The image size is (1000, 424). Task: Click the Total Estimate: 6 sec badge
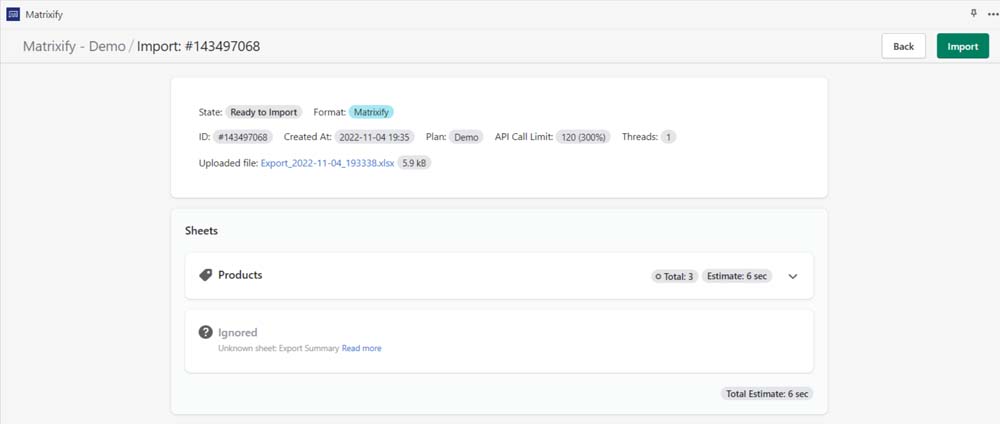[767, 393]
